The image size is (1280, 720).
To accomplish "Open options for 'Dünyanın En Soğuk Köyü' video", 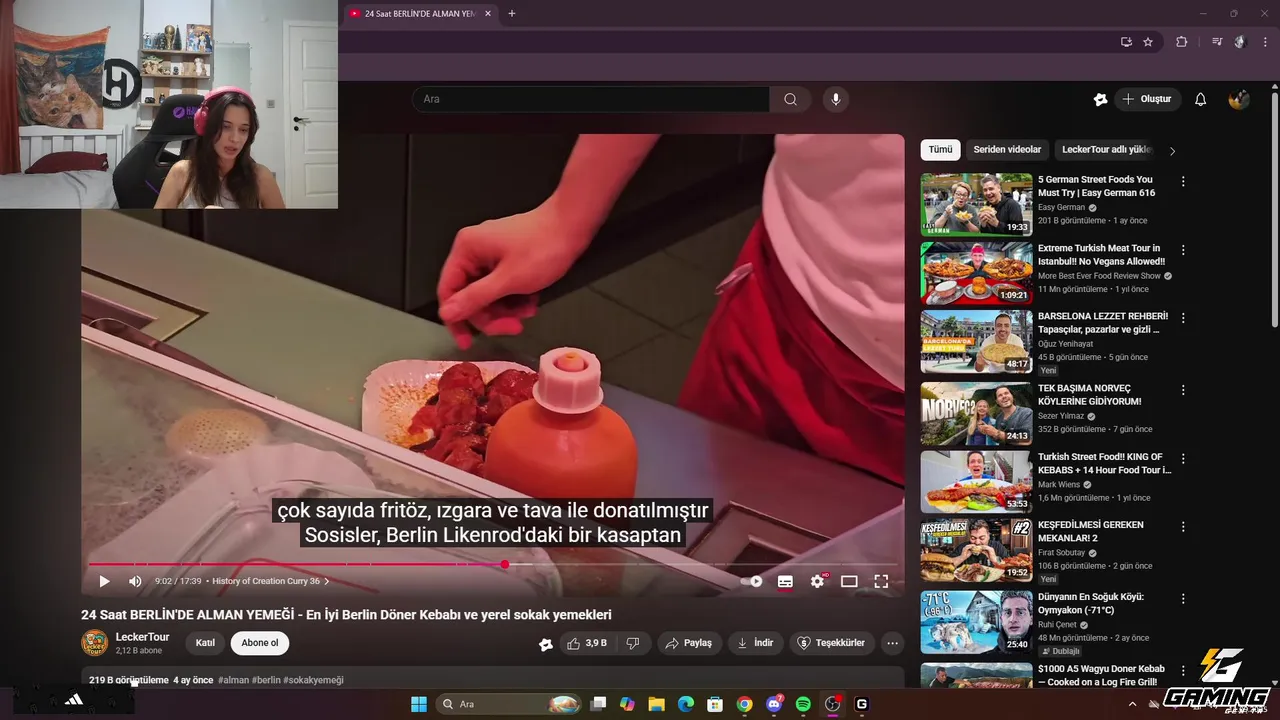I will pos(1183,598).
